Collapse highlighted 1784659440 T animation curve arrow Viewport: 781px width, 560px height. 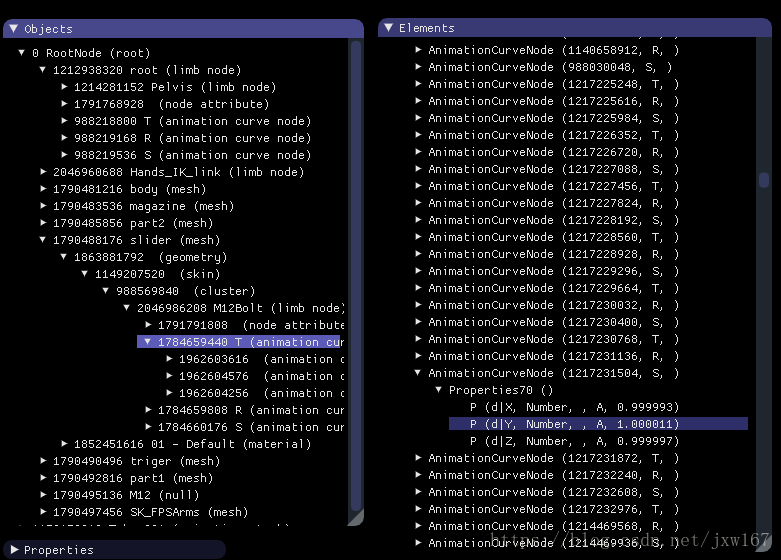(147, 341)
